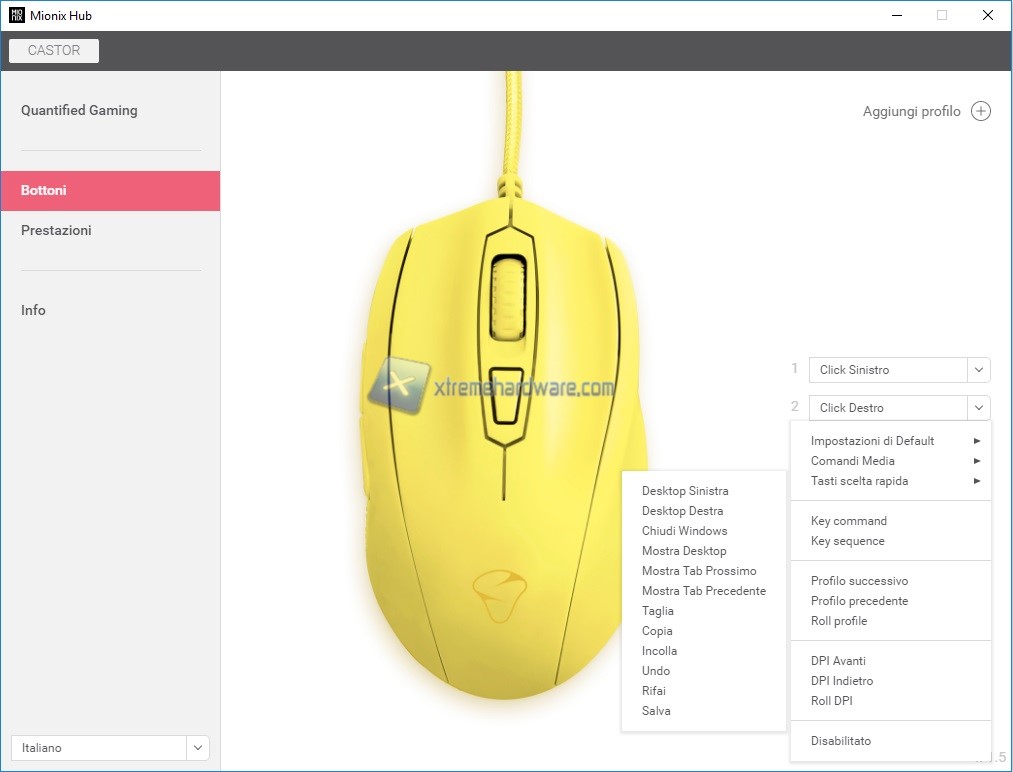The width and height of the screenshot is (1013, 772).
Task: Switch to Prestazioni section
Action: 56,230
